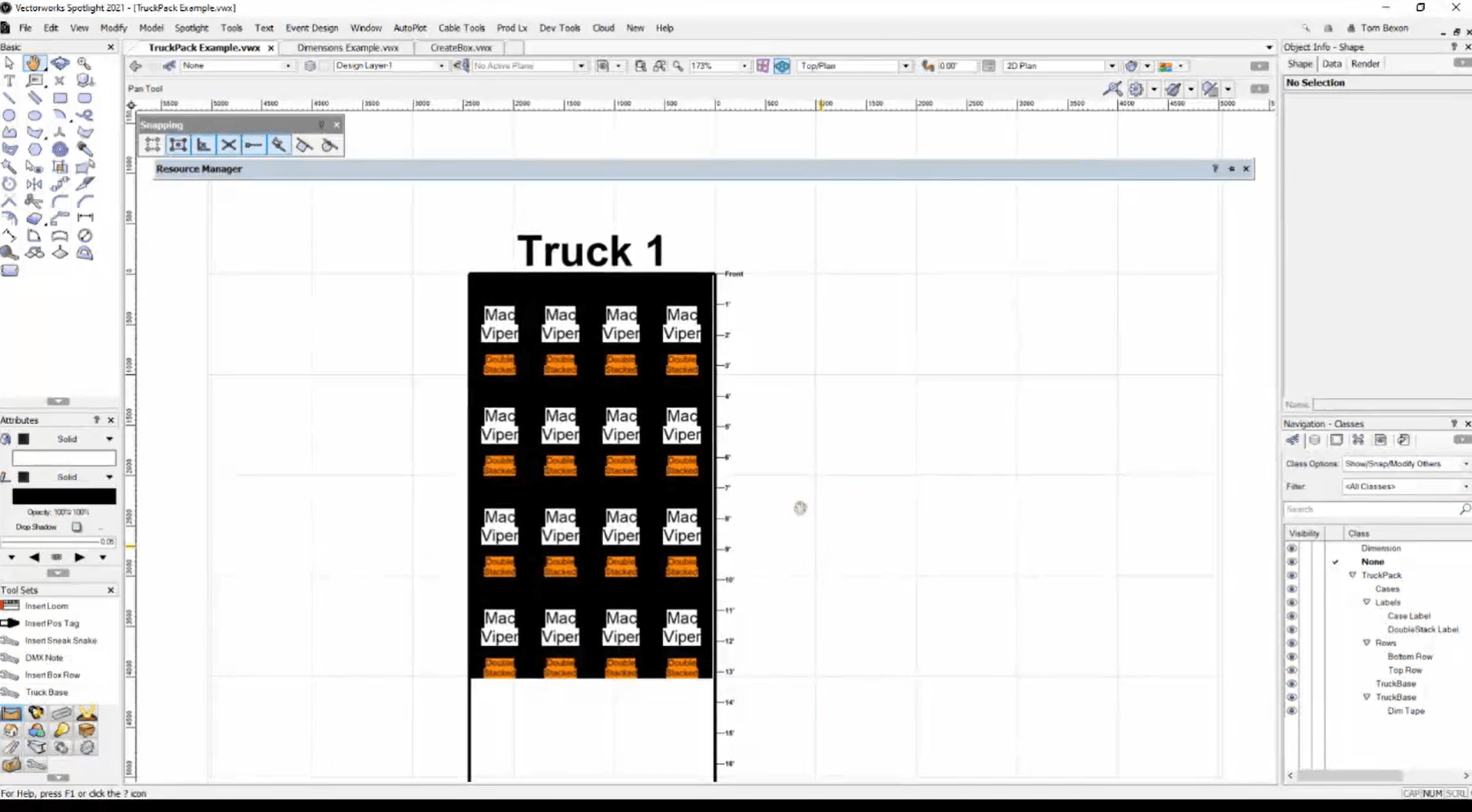The height and width of the screenshot is (812, 1472).
Task: Select the Insert Loom tool
Action: pos(46,606)
